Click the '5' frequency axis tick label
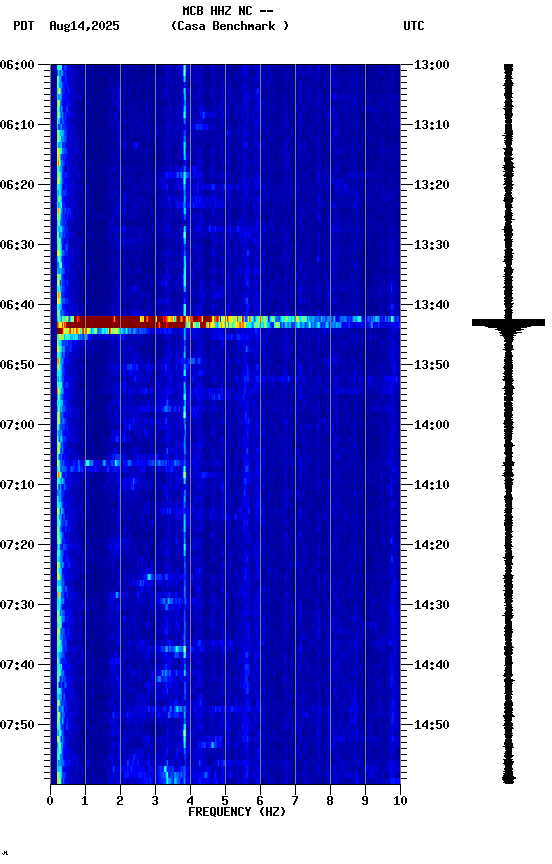Screen dimensions: 552x864 pos(225,801)
